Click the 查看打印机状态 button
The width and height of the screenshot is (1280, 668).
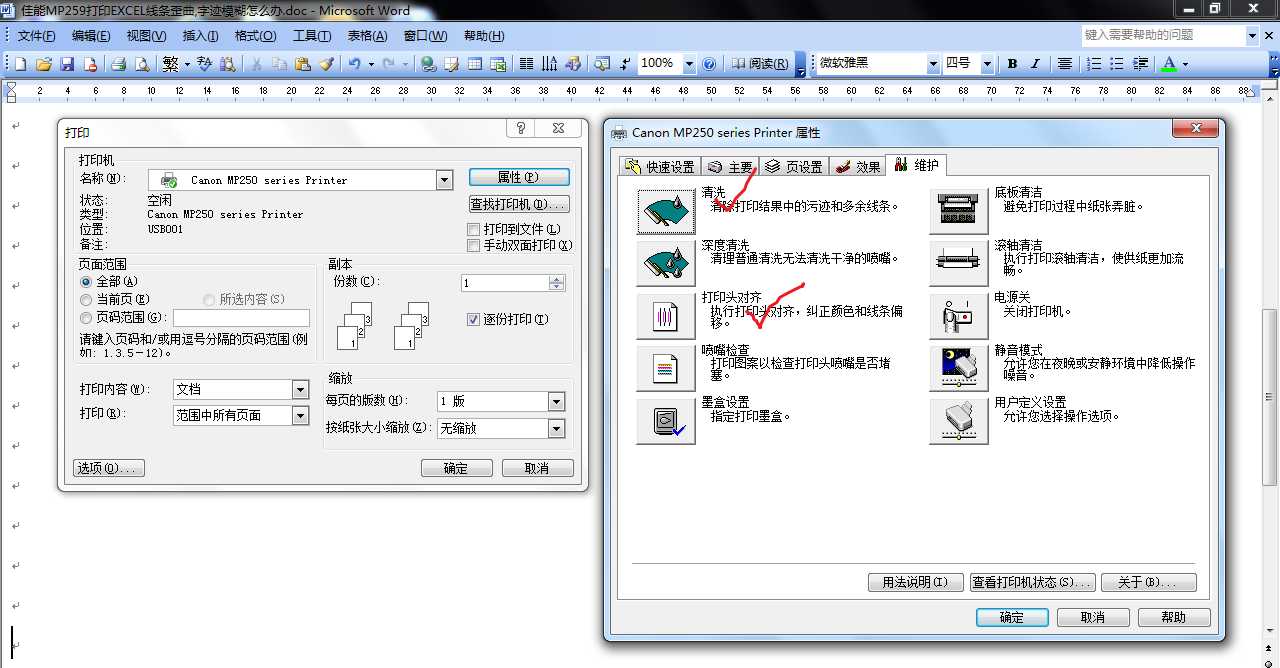click(1033, 582)
